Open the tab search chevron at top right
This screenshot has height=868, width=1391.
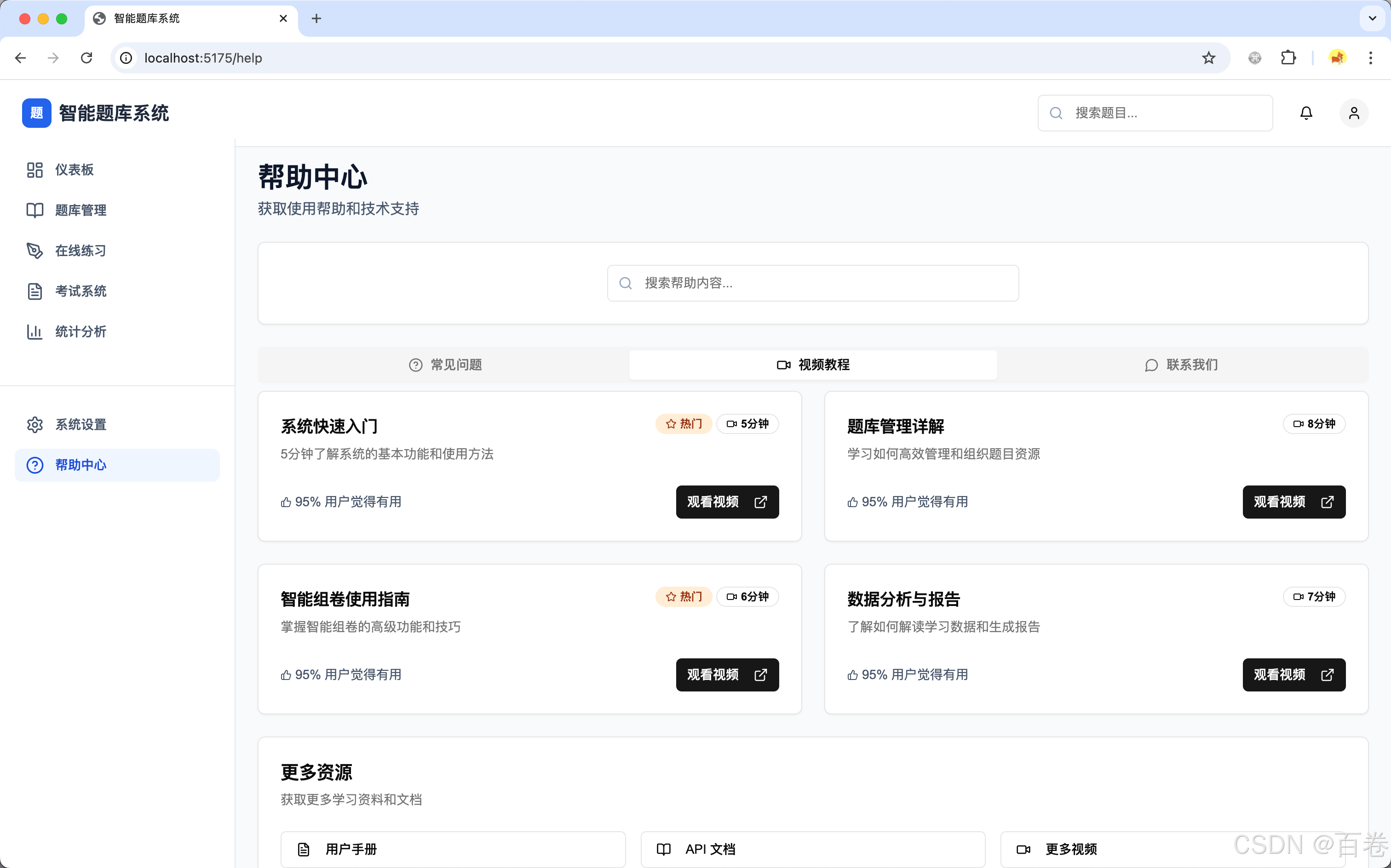coord(1372,18)
